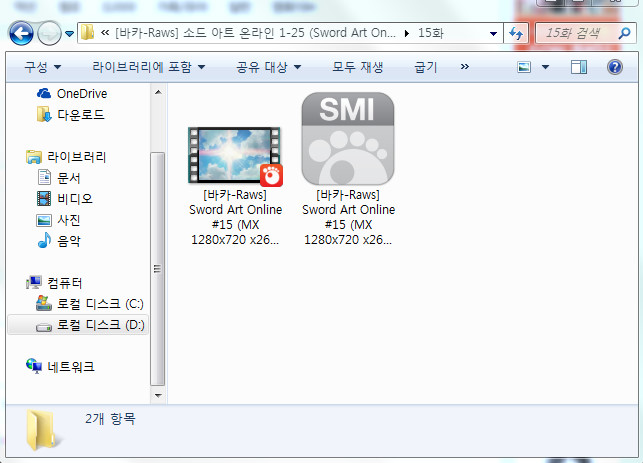Click the Back navigation arrow
Image resolution: width=643 pixels, height=463 pixels.
[x=21, y=33]
